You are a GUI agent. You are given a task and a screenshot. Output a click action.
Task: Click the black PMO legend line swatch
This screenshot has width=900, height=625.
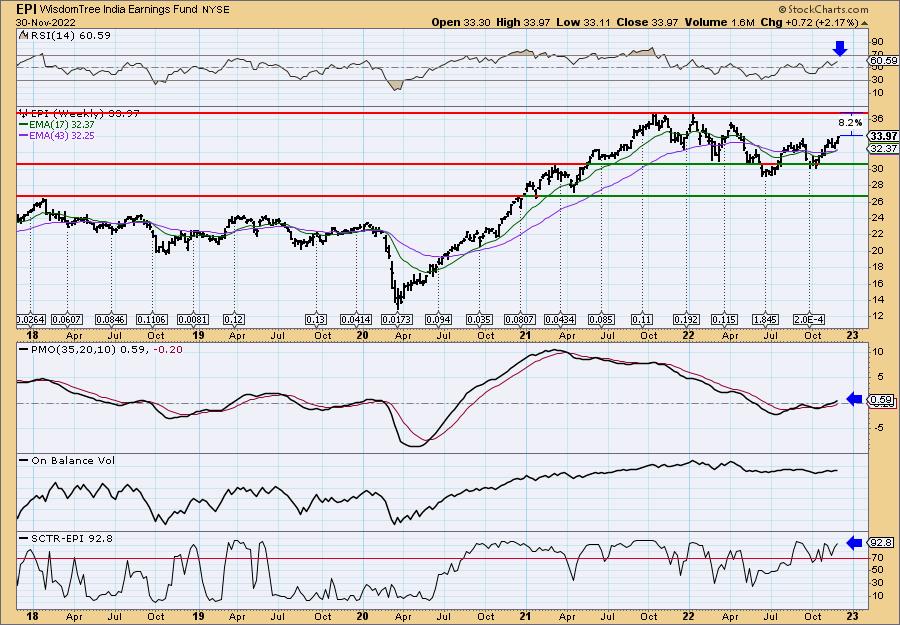[24, 349]
